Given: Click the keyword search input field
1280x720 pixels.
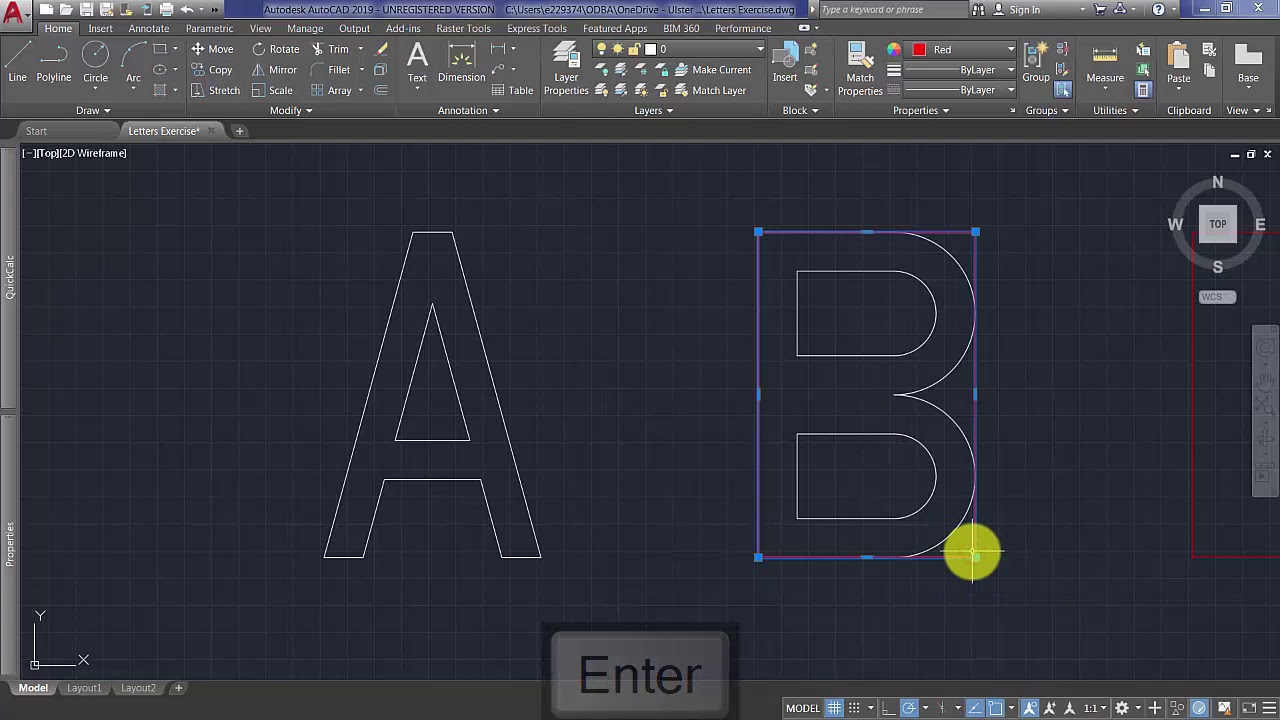Looking at the screenshot, I should tap(894, 9).
